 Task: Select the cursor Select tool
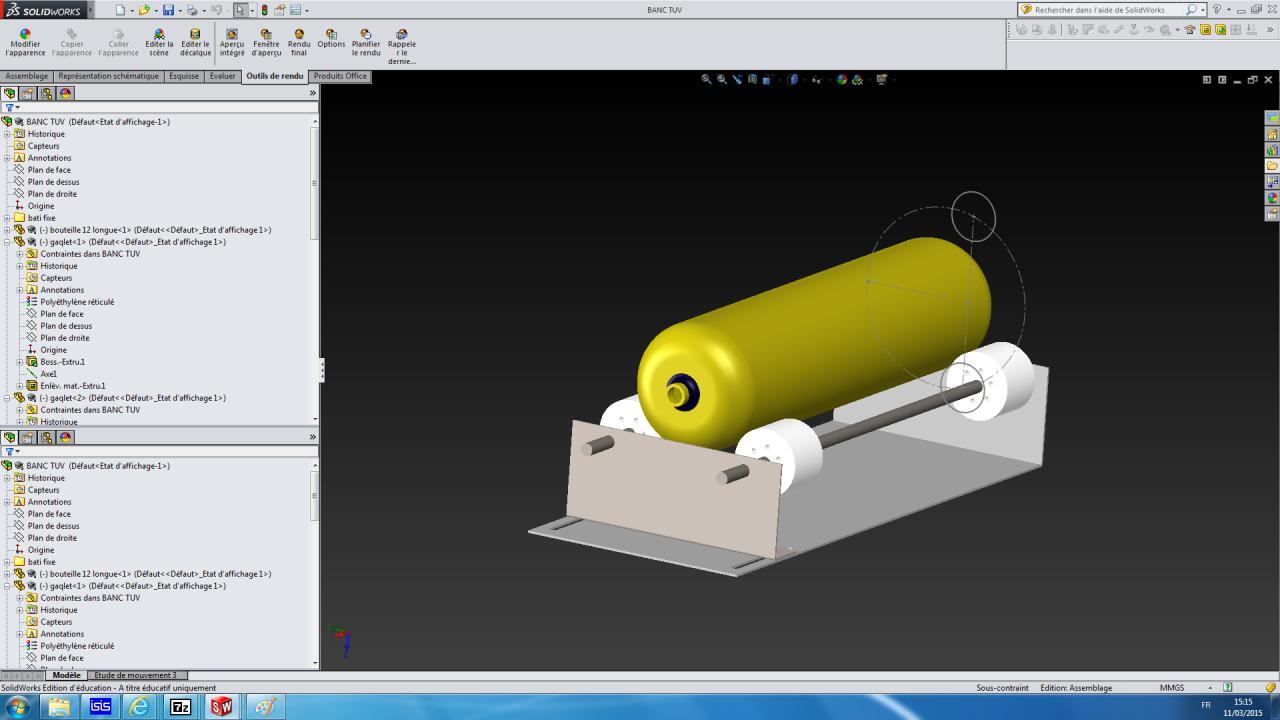coord(240,10)
